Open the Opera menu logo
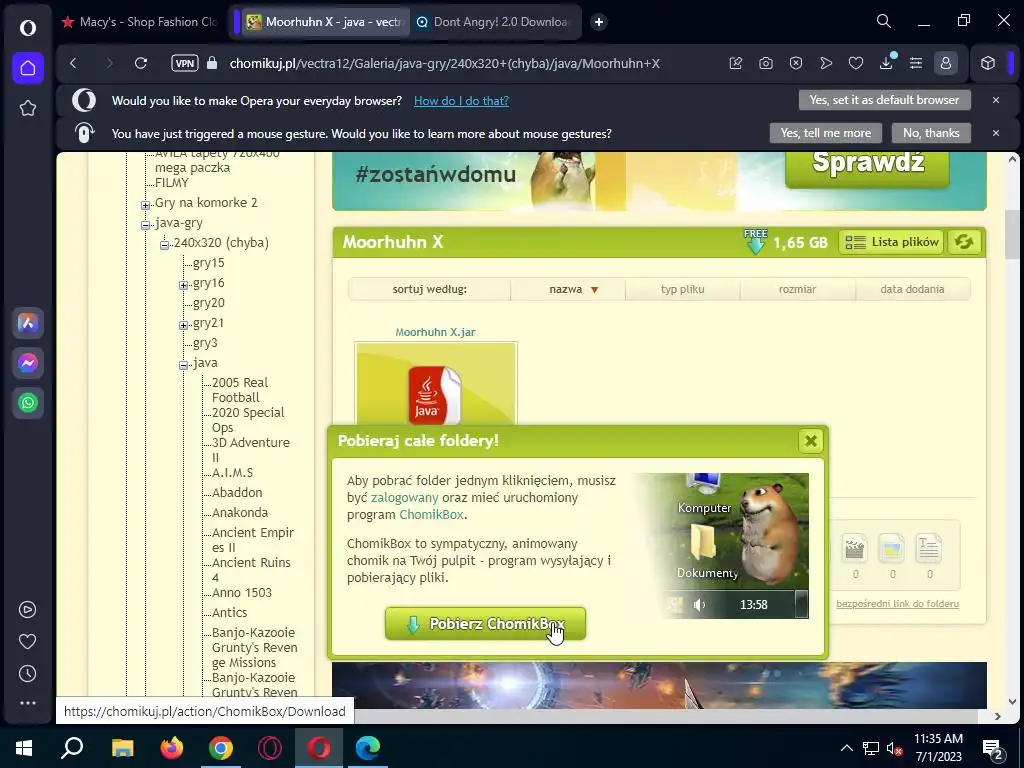Image resolution: width=1024 pixels, height=768 pixels. tap(27, 27)
